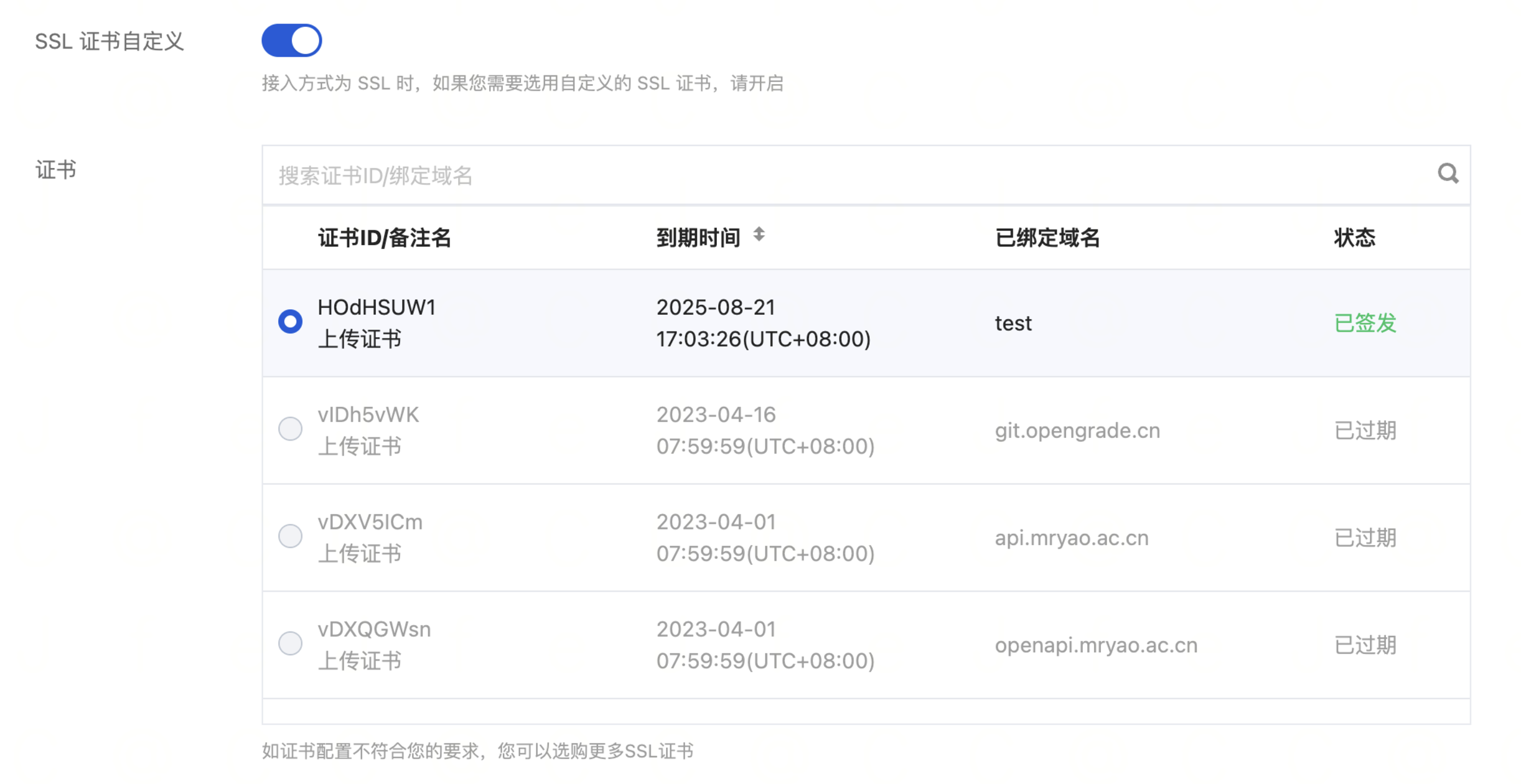Click the api.mryao.ac.cn bound domain
This screenshot has width=1521, height=784.
click(1071, 538)
